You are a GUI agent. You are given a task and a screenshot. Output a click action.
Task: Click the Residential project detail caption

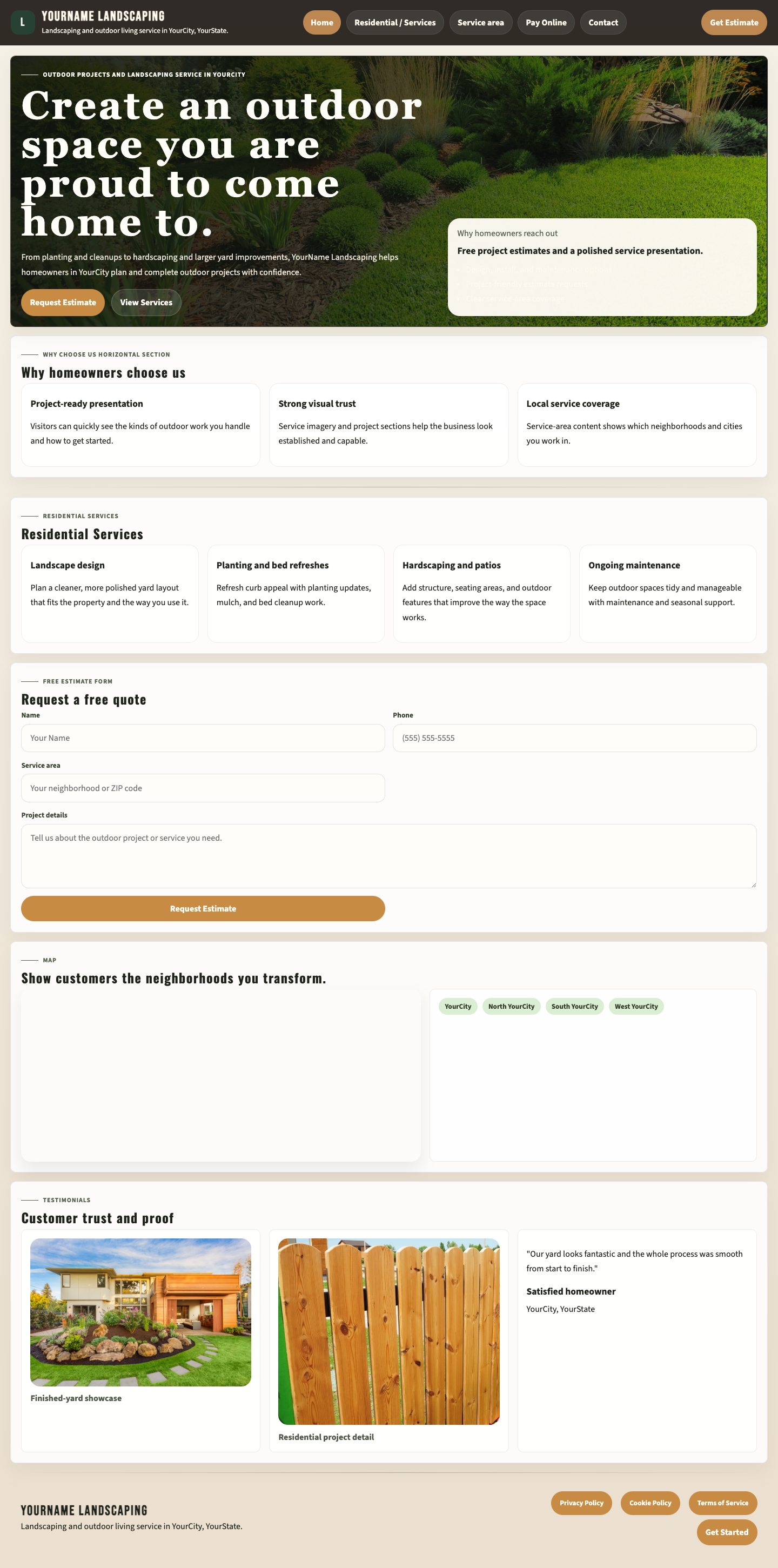[326, 1437]
